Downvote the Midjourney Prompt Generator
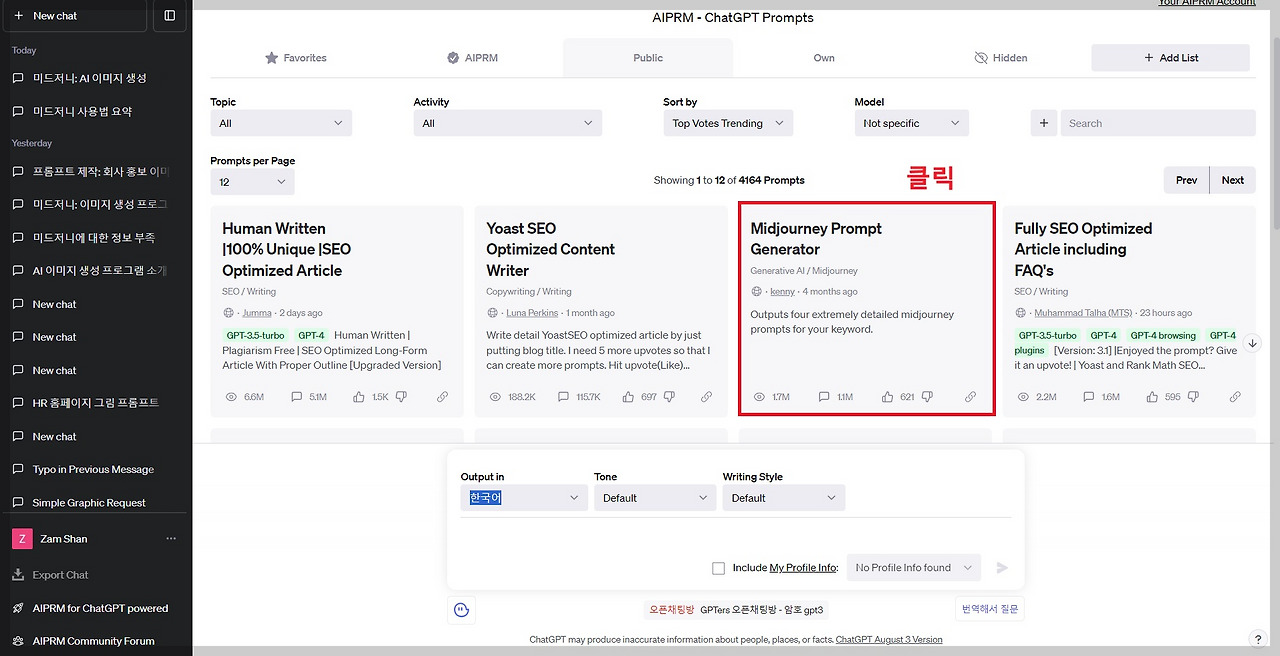Screen dimensions: 1280x656 (x=927, y=397)
